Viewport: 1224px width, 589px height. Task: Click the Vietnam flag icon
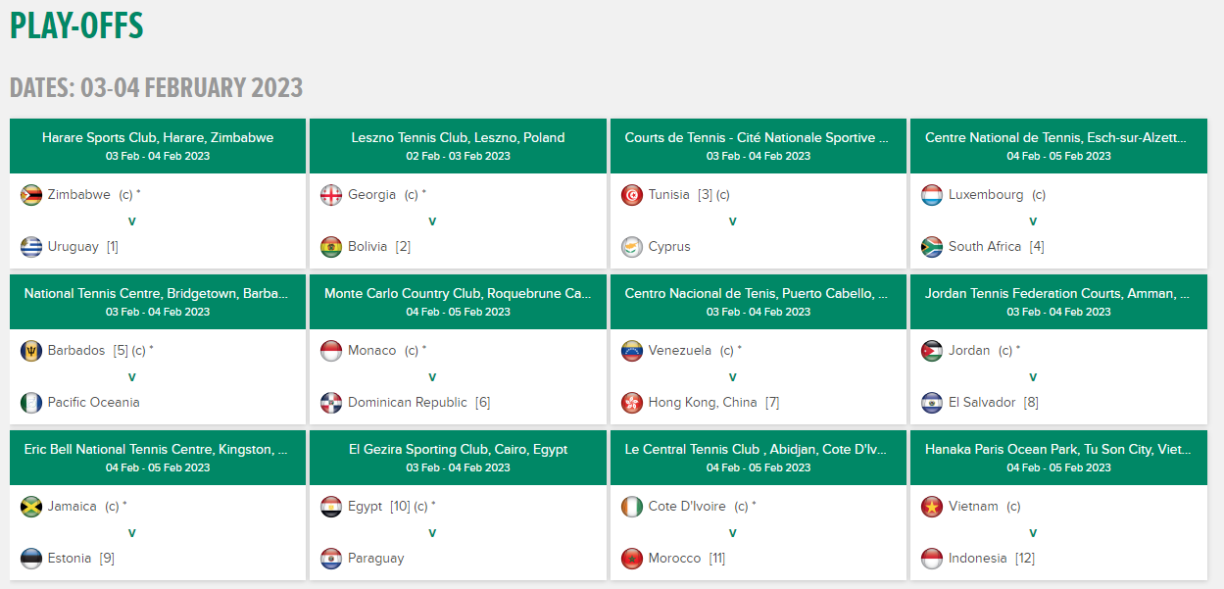click(932, 507)
